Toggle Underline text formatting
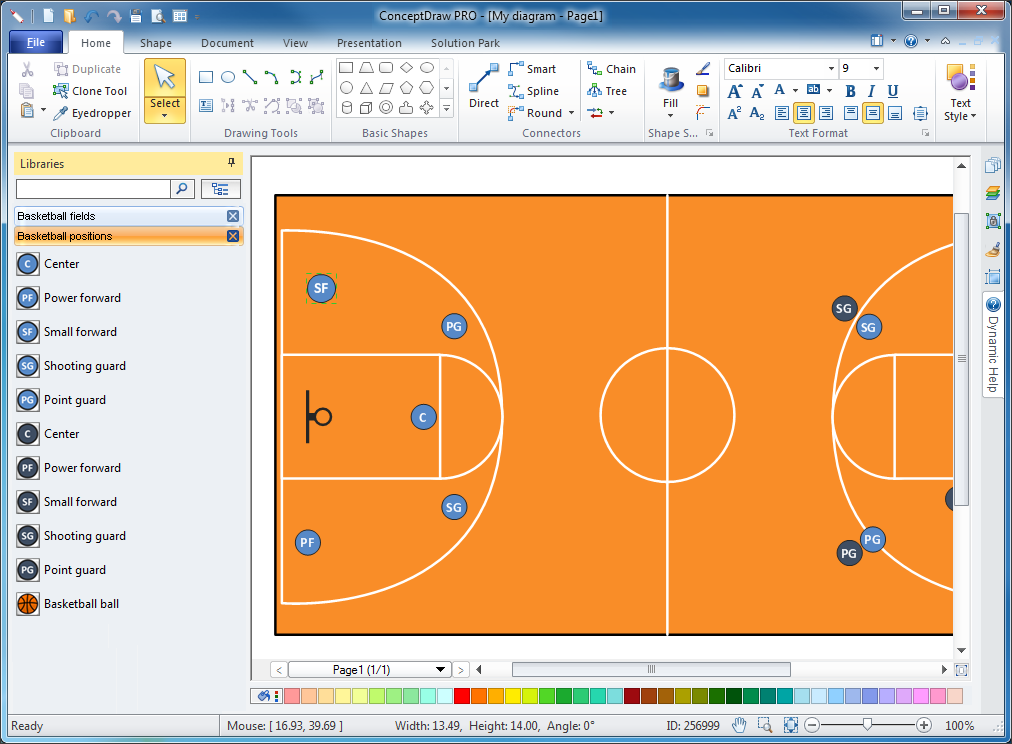The width and height of the screenshot is (1012, 744). tap(893, 91)
